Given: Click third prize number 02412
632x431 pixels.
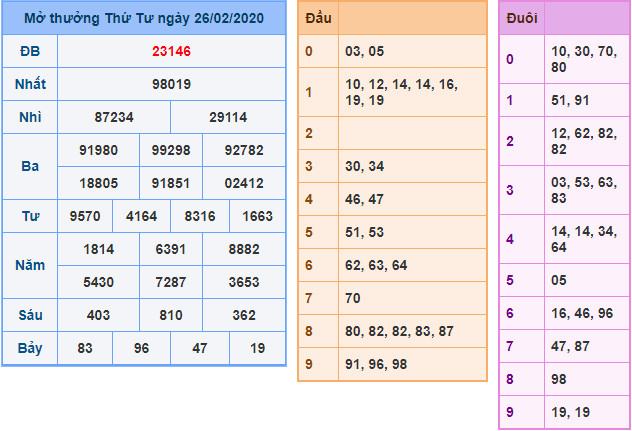Looking at the screenshot, I should click(x=243, y=183).
